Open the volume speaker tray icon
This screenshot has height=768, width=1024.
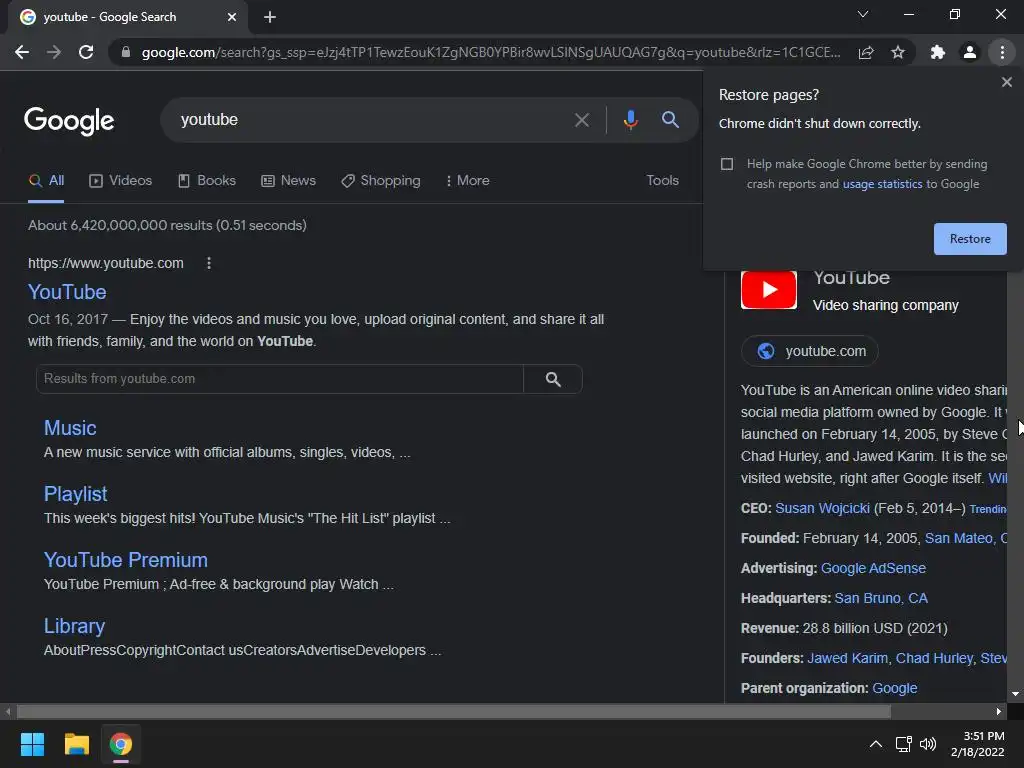pyautogui.click(x=927, y=744)
